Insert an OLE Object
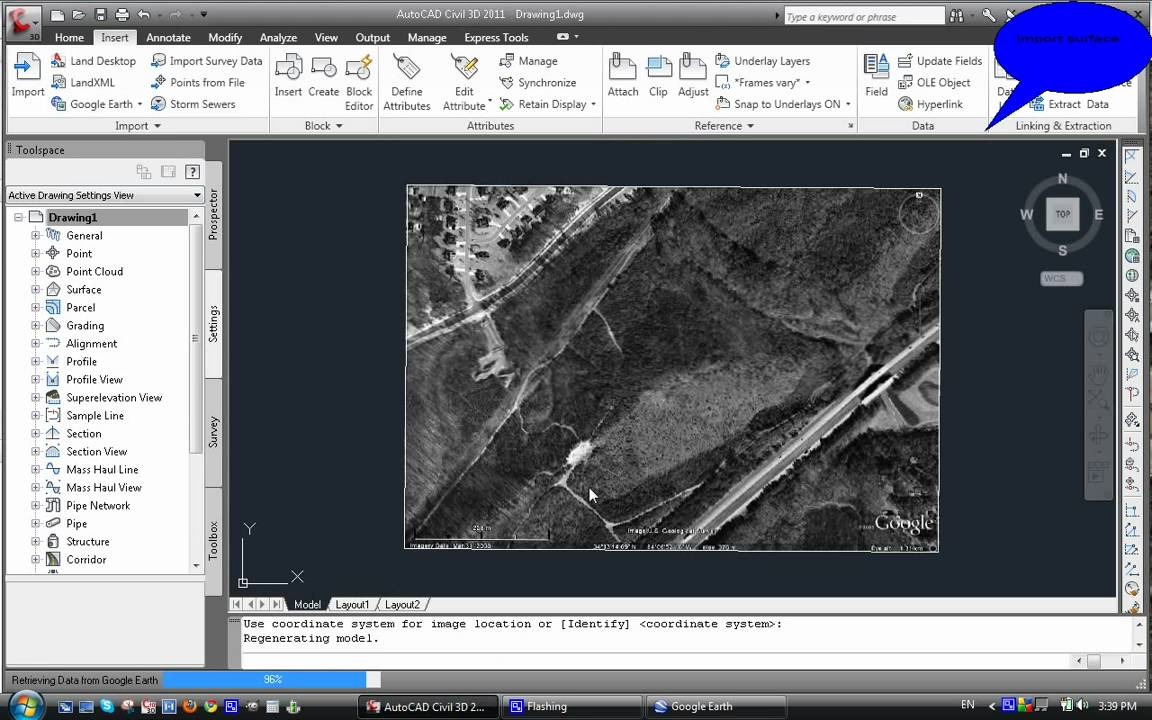The height and width of the screenshot is (720, 1152). pyautogui.click(x=934, y=82)
